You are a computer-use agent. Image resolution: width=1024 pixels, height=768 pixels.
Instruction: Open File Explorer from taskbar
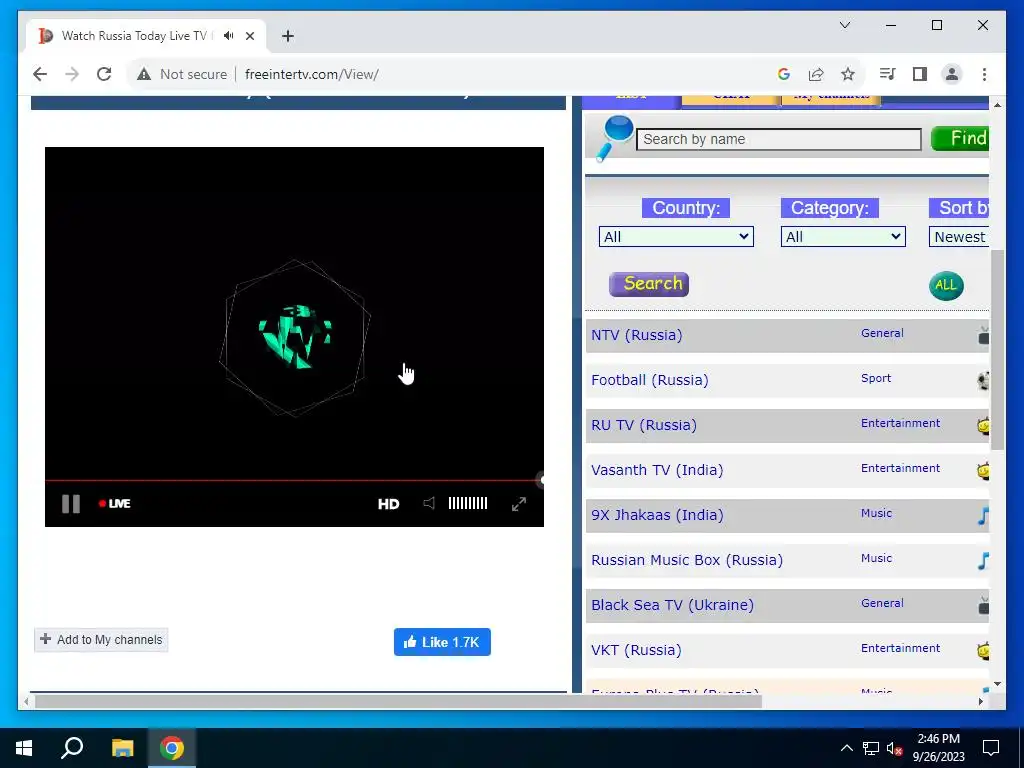point(122,748)
